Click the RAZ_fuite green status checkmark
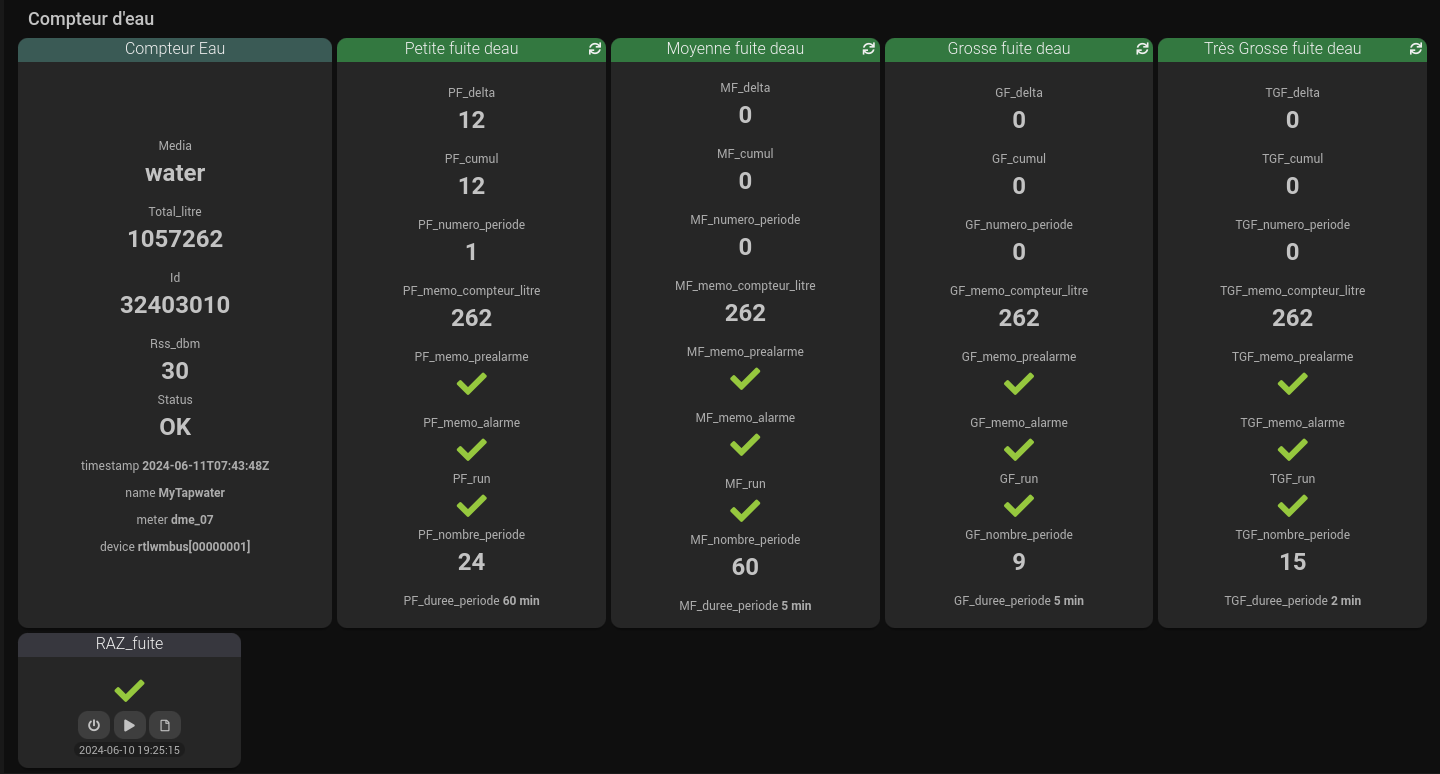 (x=129, y=690)
